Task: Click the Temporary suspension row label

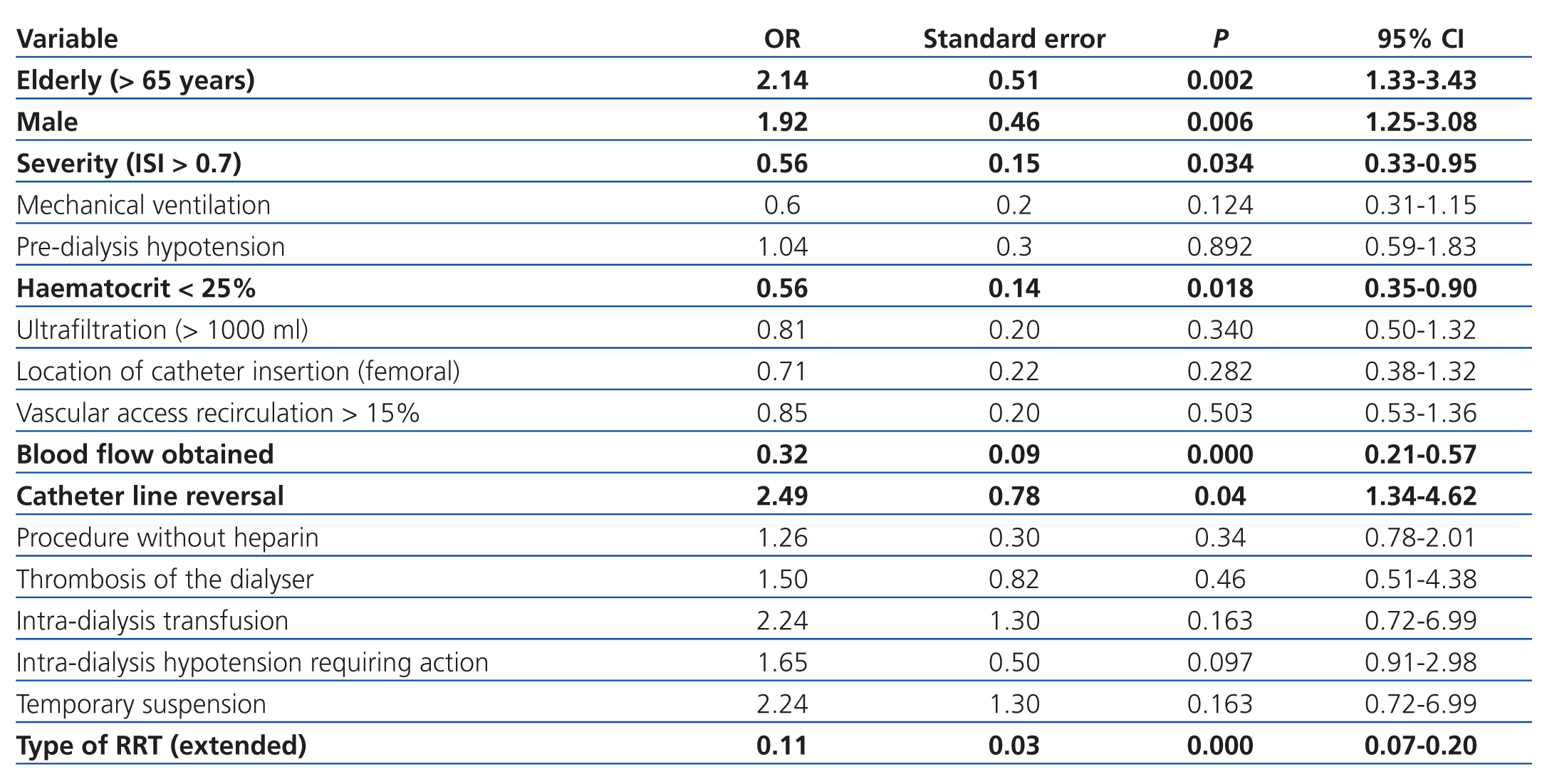Action: pyautogui.click(x=141, y=704)
